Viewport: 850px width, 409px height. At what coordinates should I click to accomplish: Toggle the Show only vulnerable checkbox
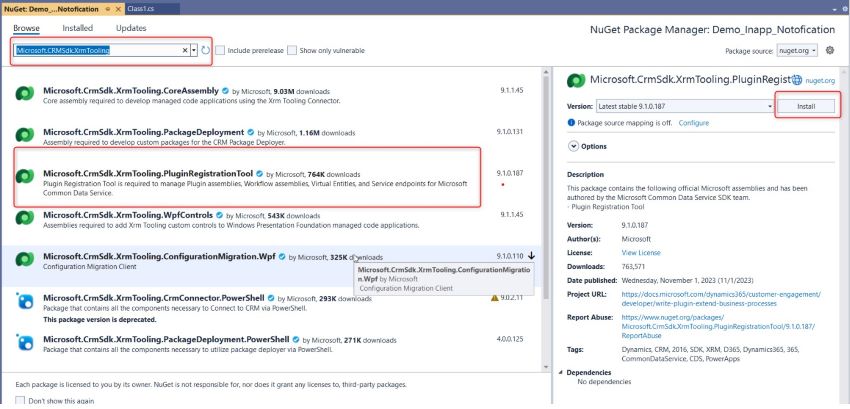(x=292, y=50)
